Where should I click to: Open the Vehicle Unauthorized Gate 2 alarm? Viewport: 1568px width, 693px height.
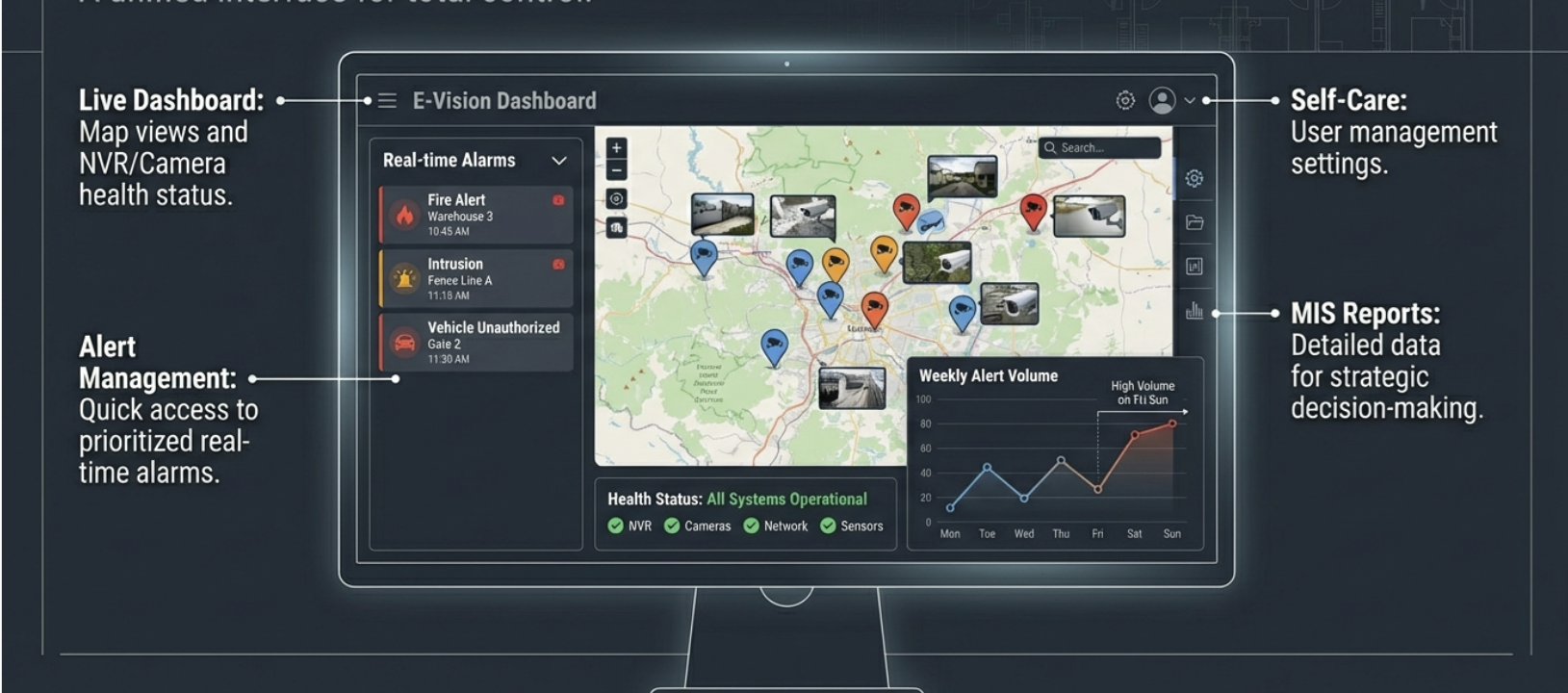tap(476, 343)
